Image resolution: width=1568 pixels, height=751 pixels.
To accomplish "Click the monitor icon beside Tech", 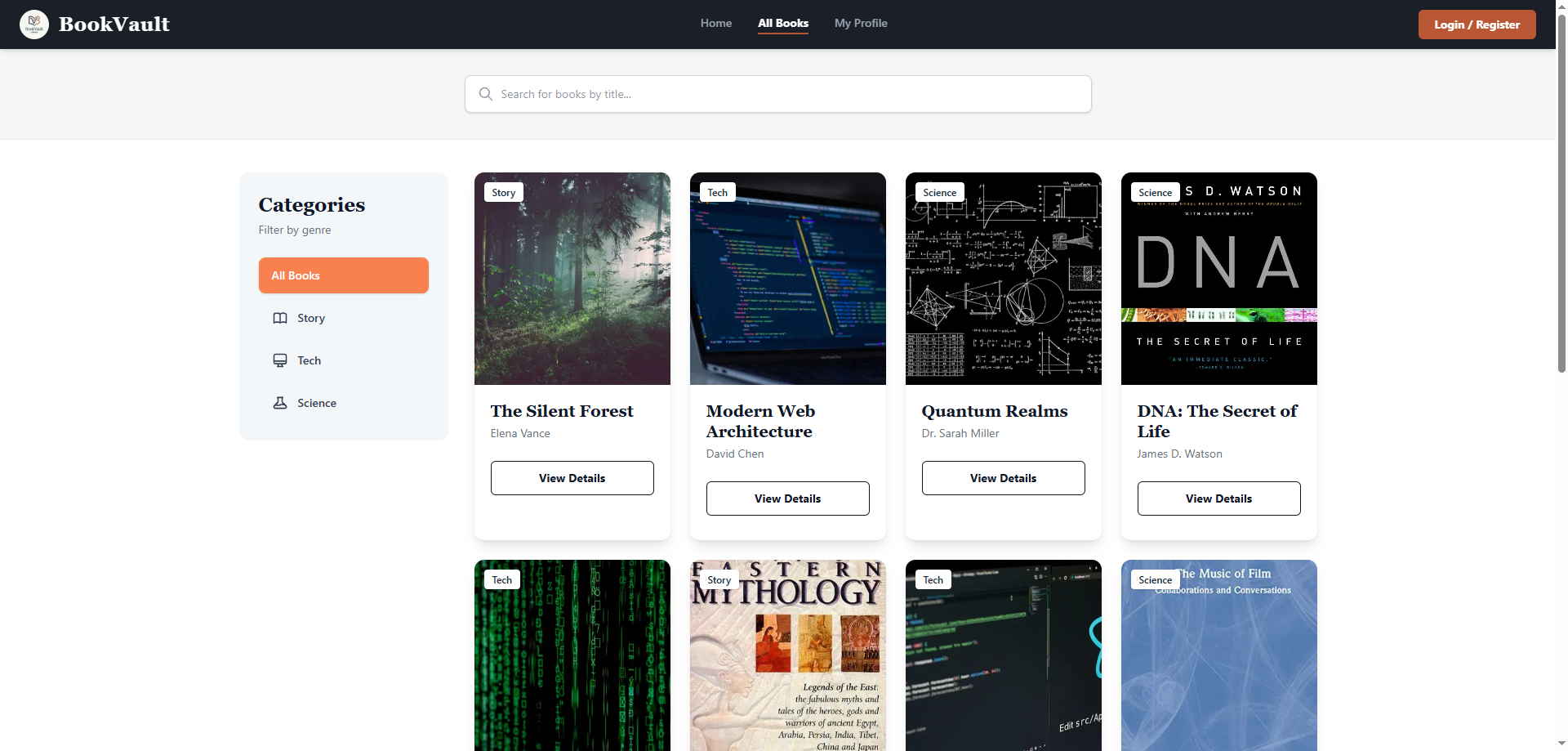I will [x=280, y=360].
